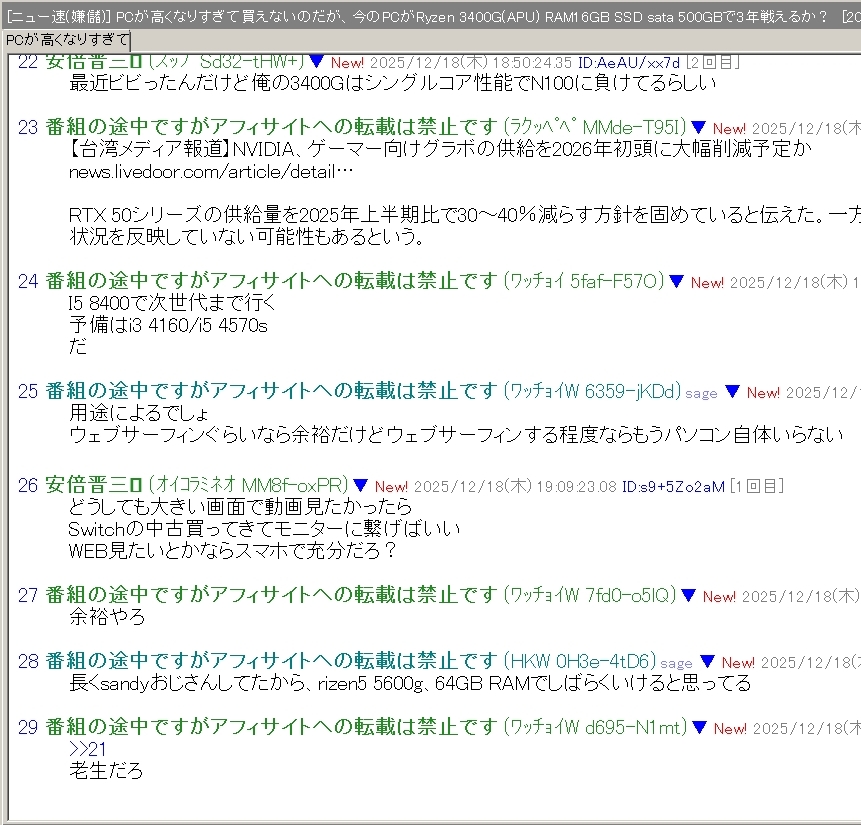Click the blue triangle on post 23
The width and height of the screenshot is (861, 825).
[x=699, y=128]
